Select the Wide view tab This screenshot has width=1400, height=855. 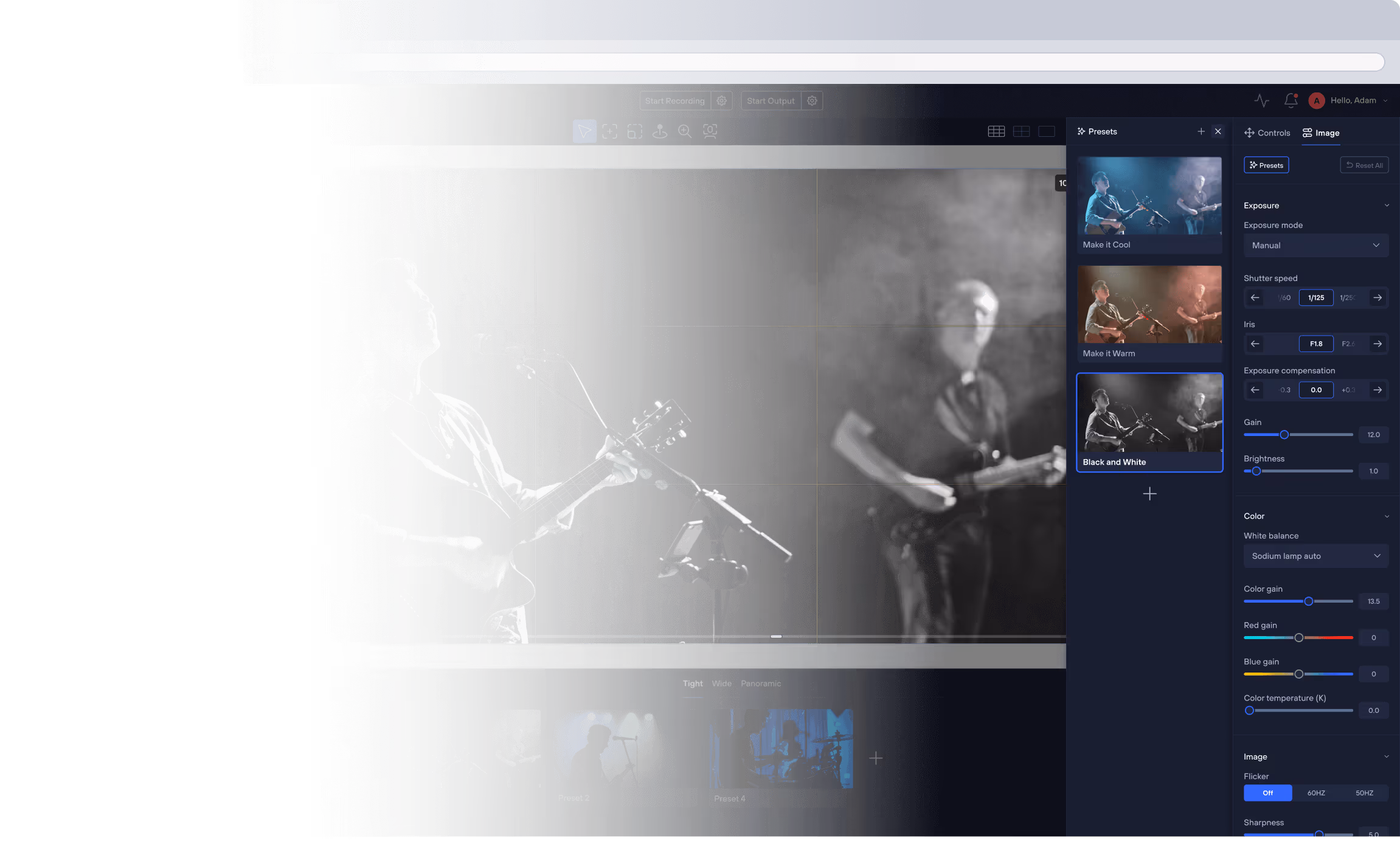pyautogui.click(x=721, y=684)
